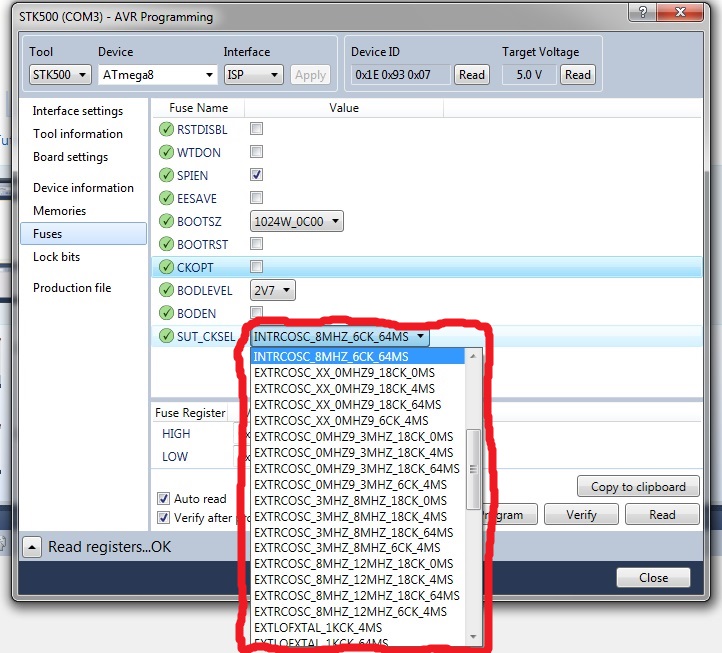Click the green check icon next to WTDON
Screen dimensions: 722x653
point(166,152)
